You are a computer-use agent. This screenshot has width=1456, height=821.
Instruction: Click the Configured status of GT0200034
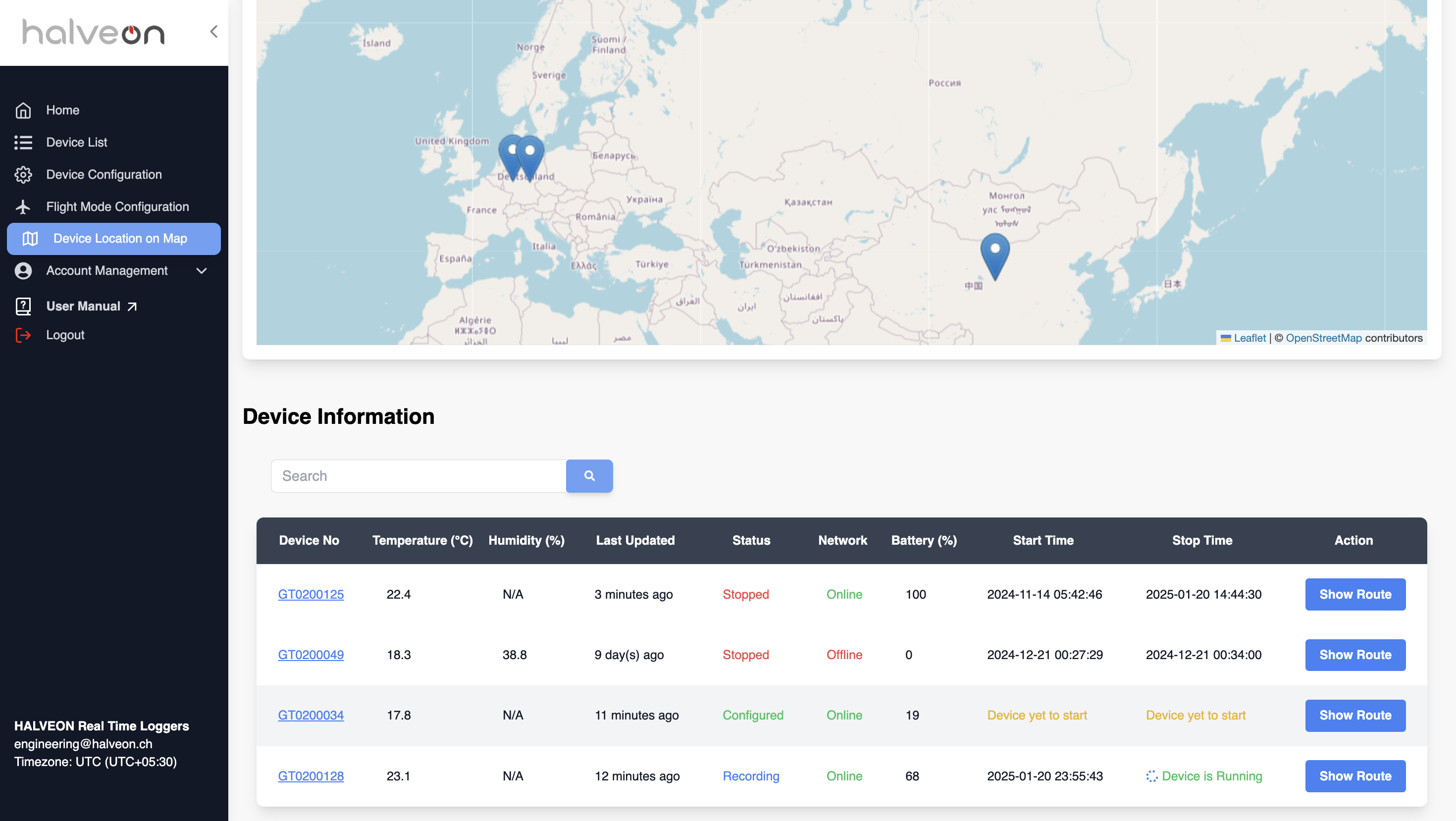753,716
